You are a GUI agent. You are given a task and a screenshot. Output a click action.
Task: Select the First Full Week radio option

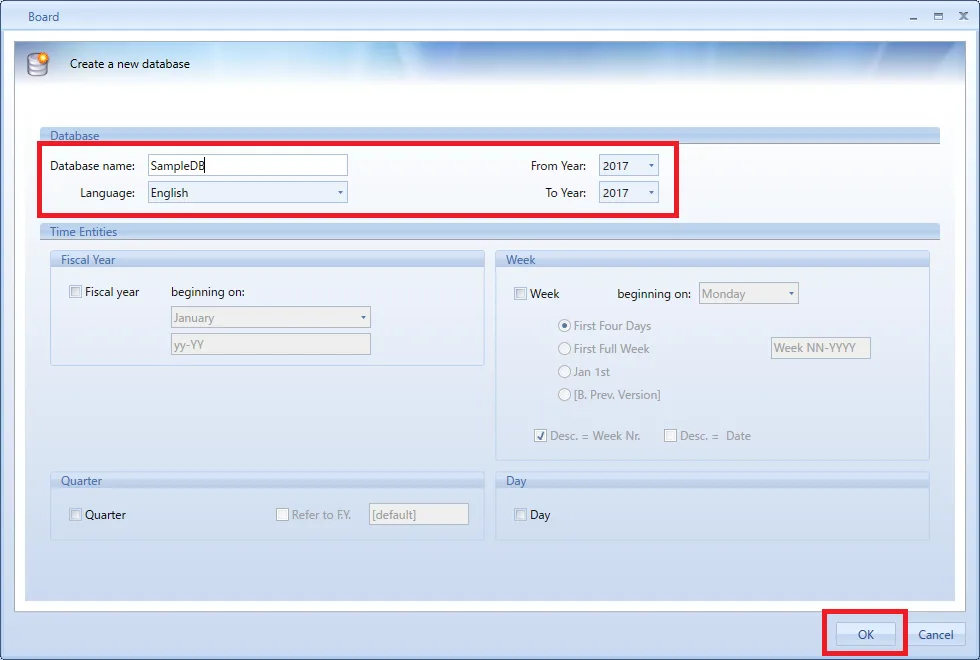coord(565,349)
